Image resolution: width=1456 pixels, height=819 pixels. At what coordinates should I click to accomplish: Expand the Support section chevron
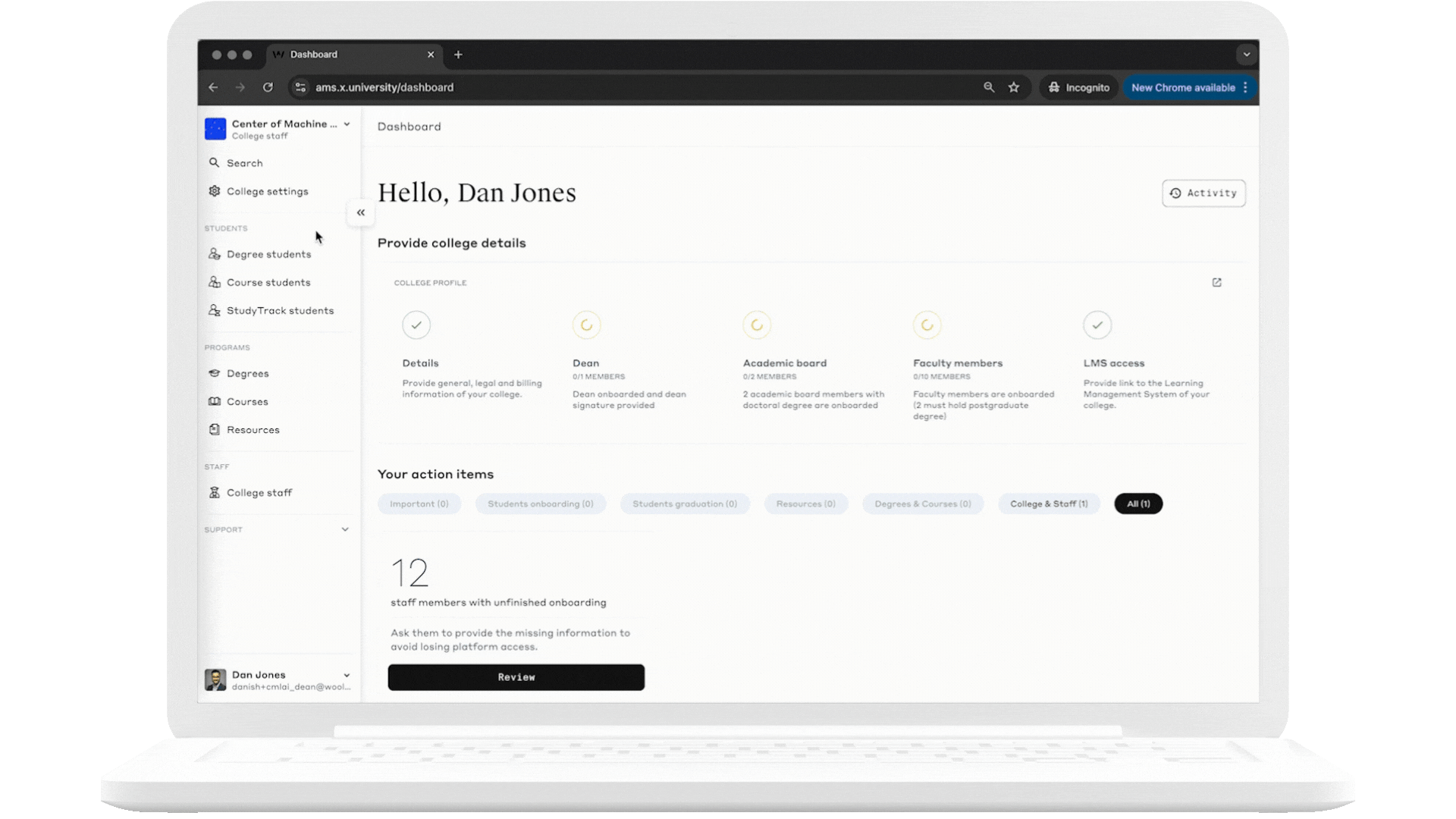tap(345, 530)
